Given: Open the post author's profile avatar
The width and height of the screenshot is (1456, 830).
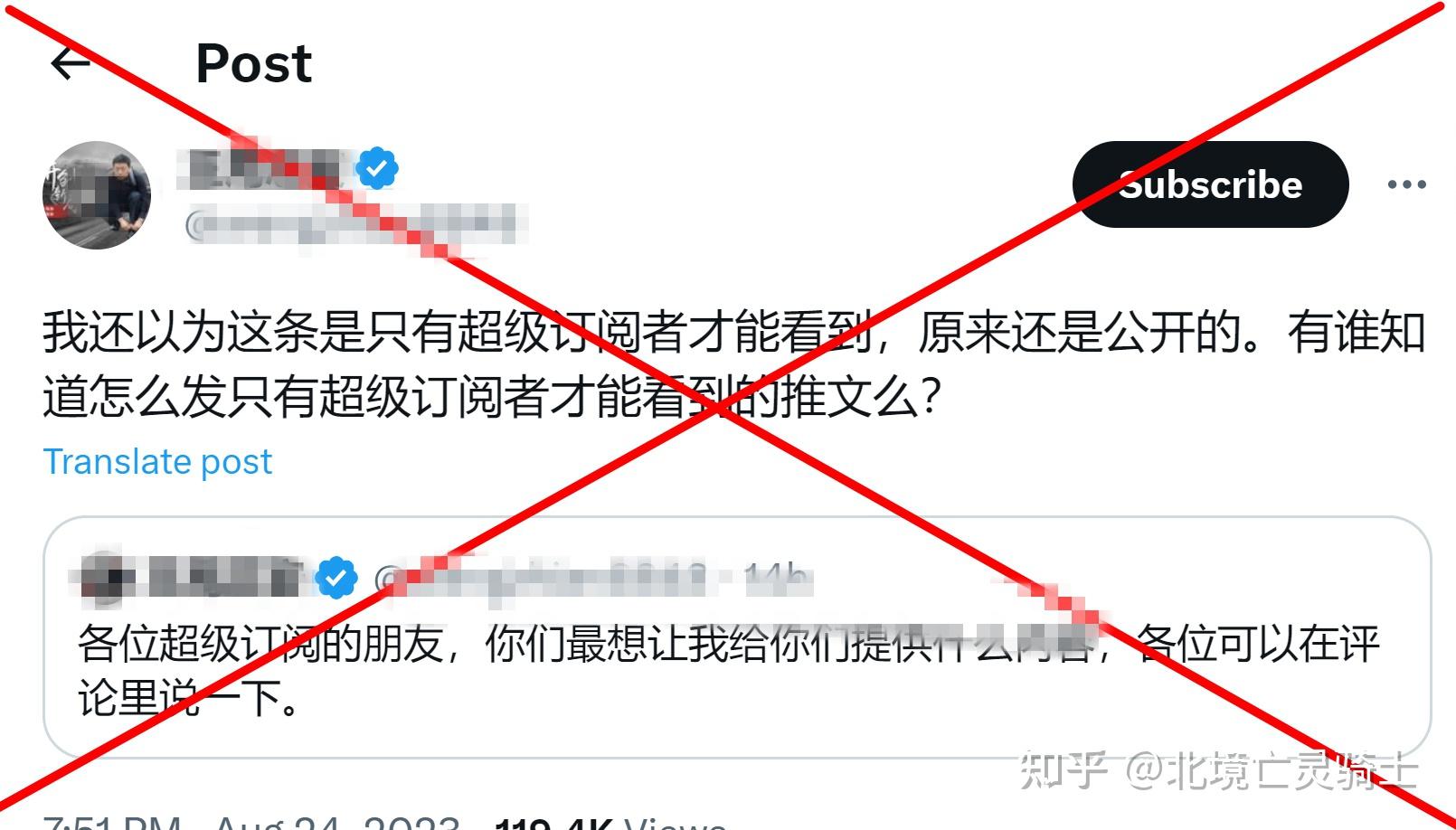Looking at the screenshot, I should 97,194.
